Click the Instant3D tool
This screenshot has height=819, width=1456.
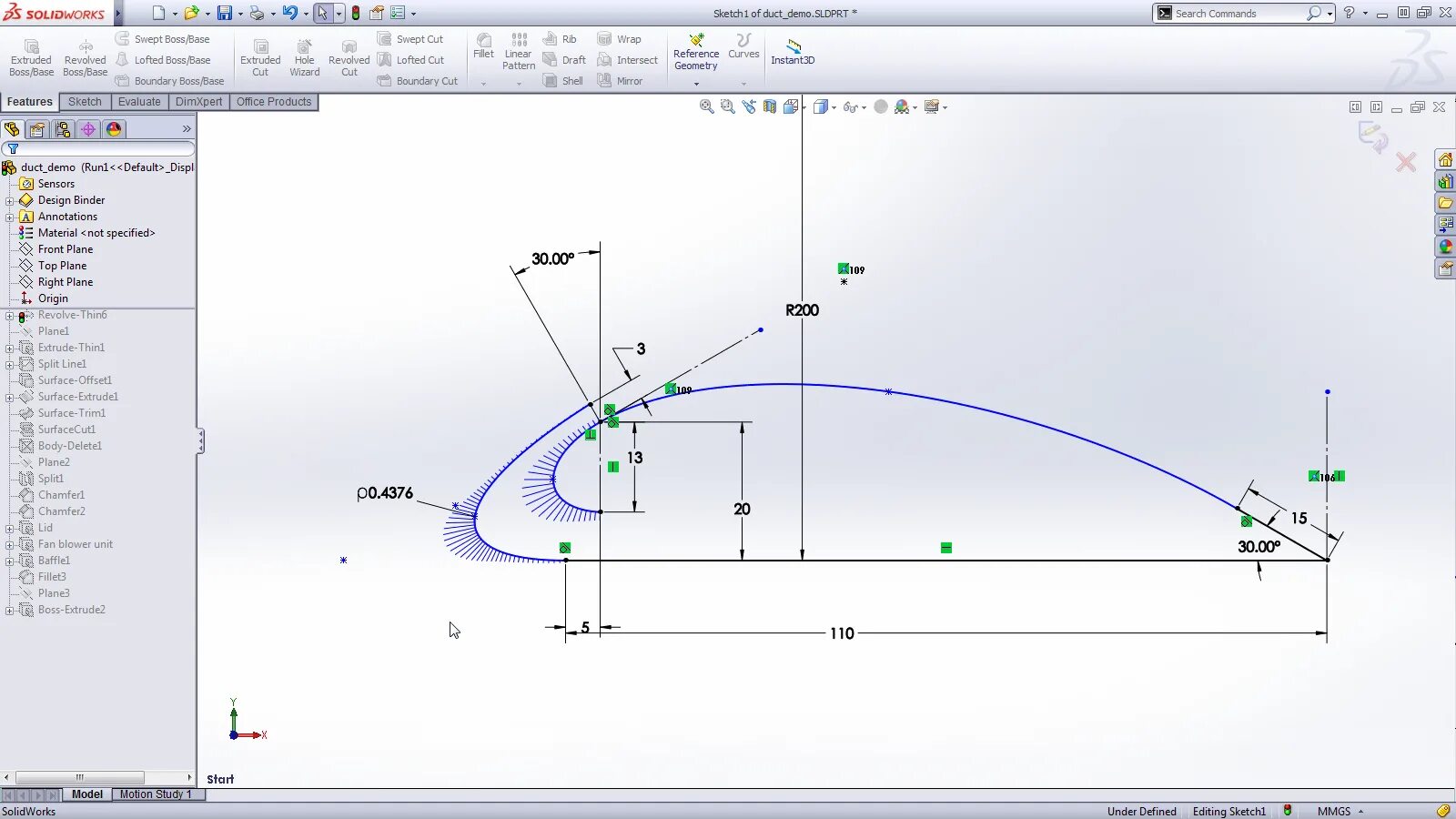(x=793, y=52)
